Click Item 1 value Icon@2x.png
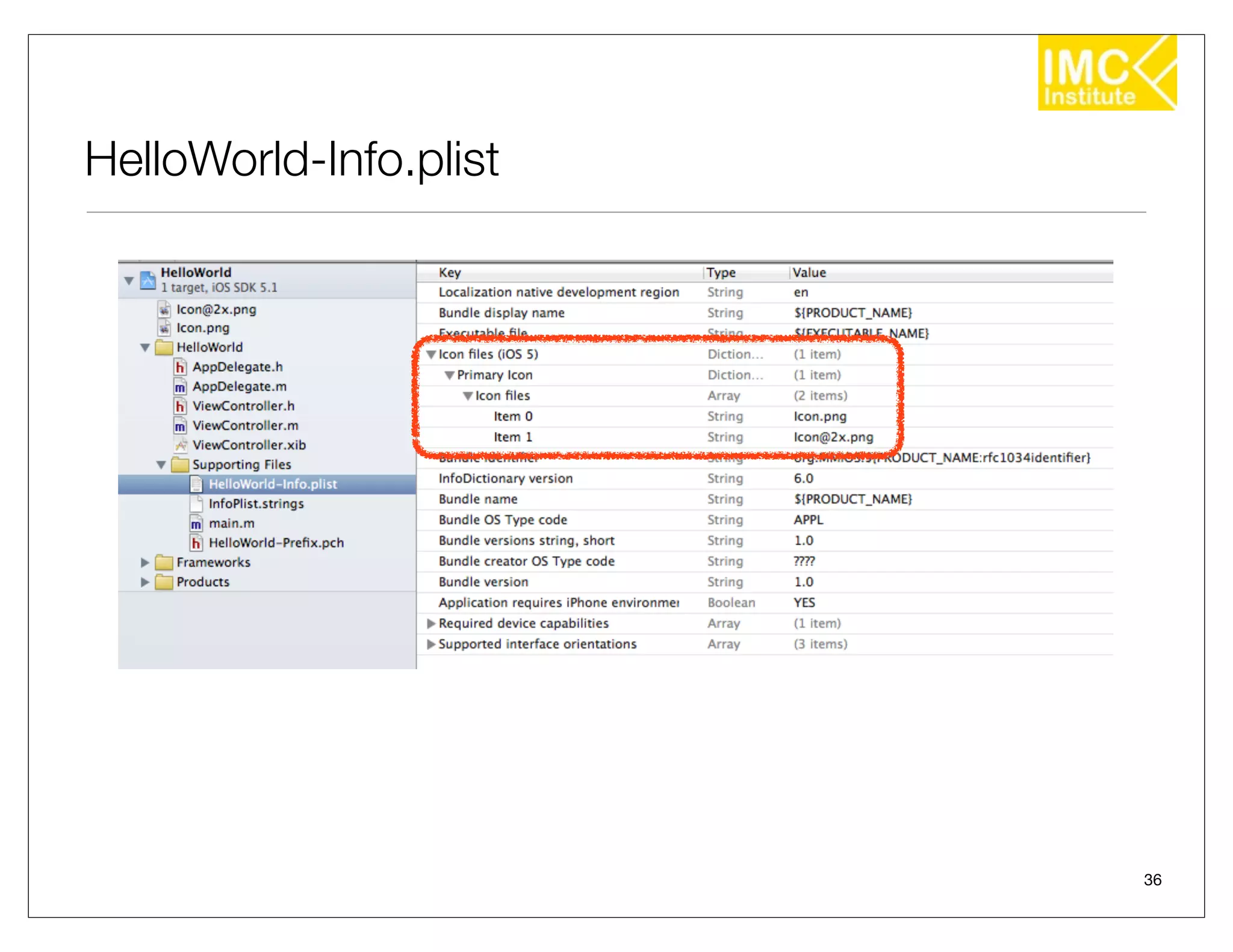1233x952 pixels. (833, 437)
